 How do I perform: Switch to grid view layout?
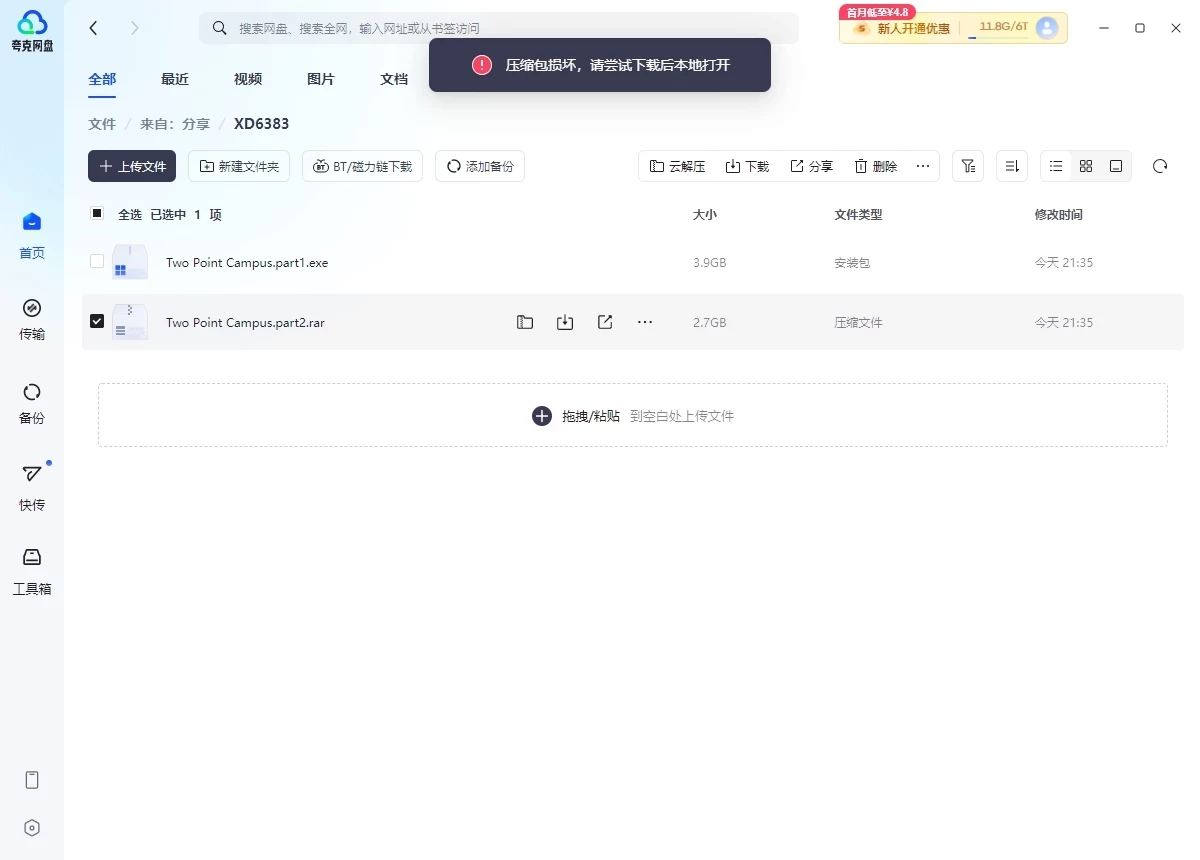coord(1086,166)
